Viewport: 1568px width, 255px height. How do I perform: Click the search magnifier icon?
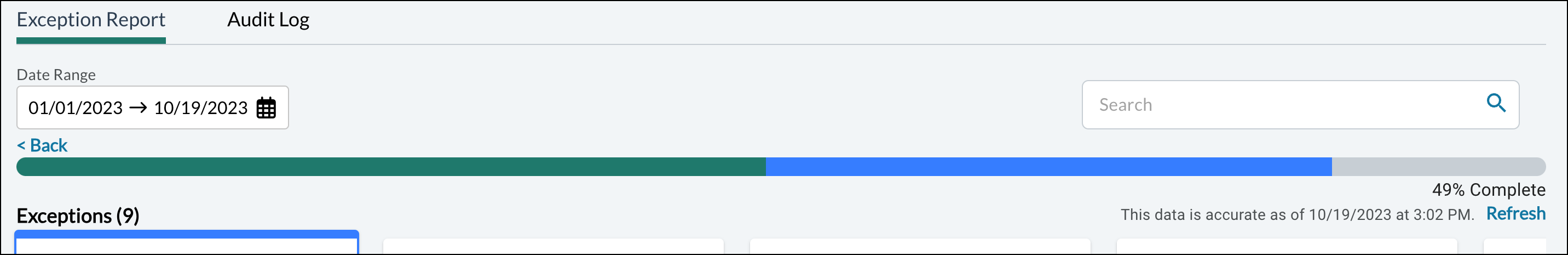click(1496, 103)
